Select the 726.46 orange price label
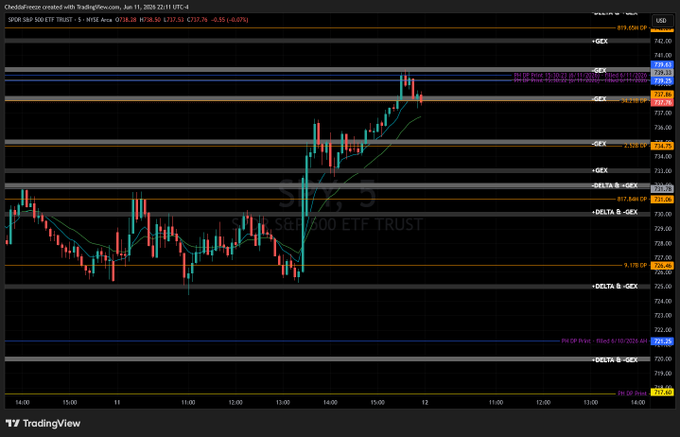Screen dimensions: 680x437 click(663, 265)
